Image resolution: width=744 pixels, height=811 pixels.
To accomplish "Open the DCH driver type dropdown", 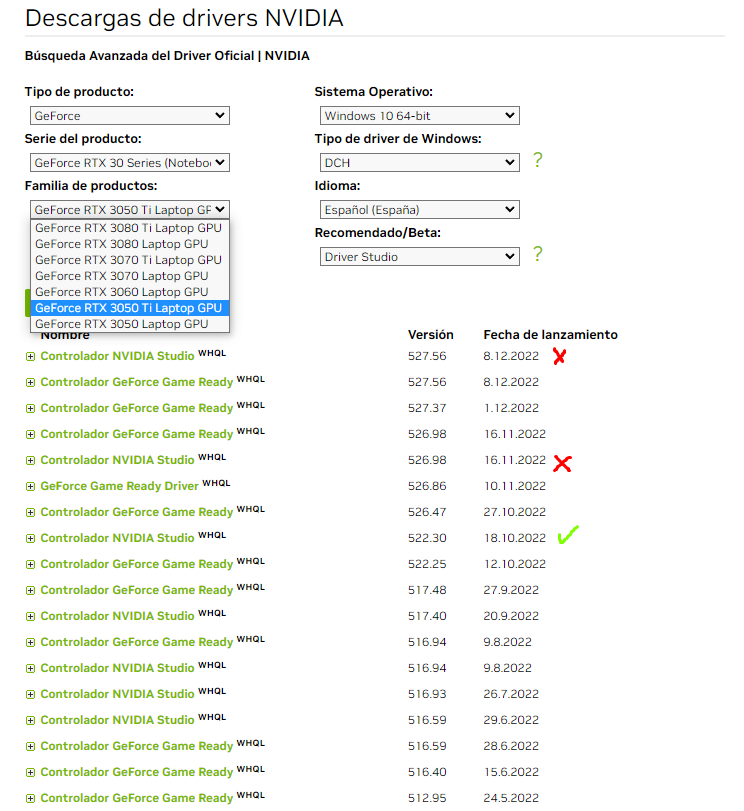I will coord(420,162).
